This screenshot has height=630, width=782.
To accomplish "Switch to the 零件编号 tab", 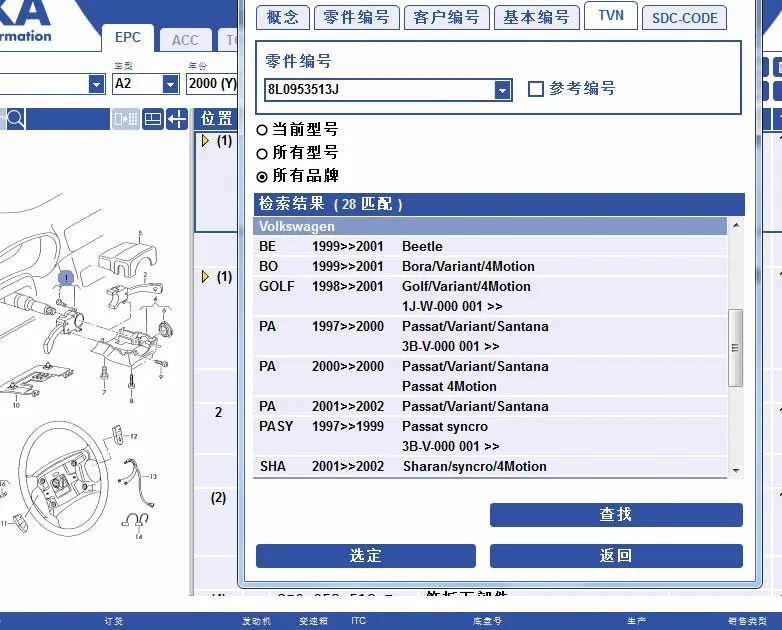I will tap(357, 17).
